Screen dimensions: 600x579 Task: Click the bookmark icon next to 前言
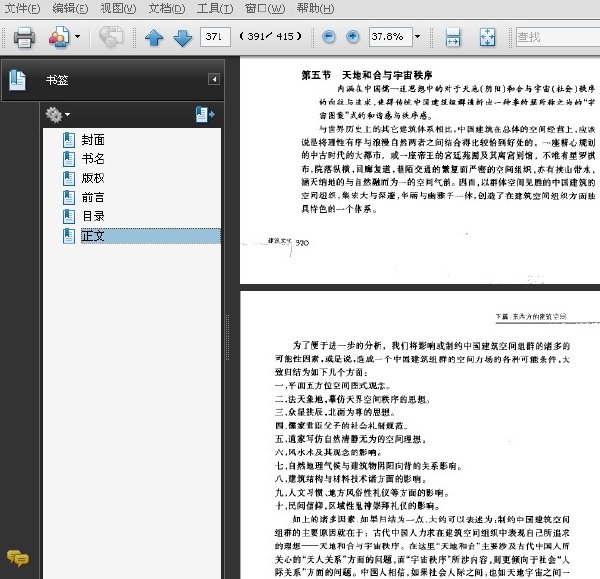[69, 197]
